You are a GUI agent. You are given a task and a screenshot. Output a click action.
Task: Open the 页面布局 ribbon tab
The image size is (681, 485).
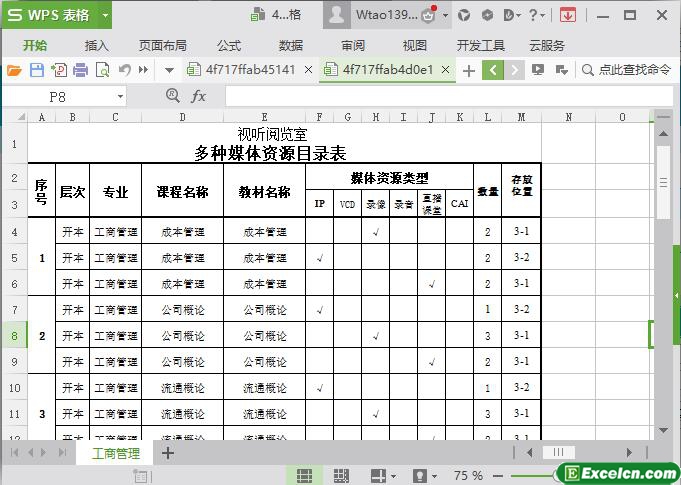(x=163, y=45)
